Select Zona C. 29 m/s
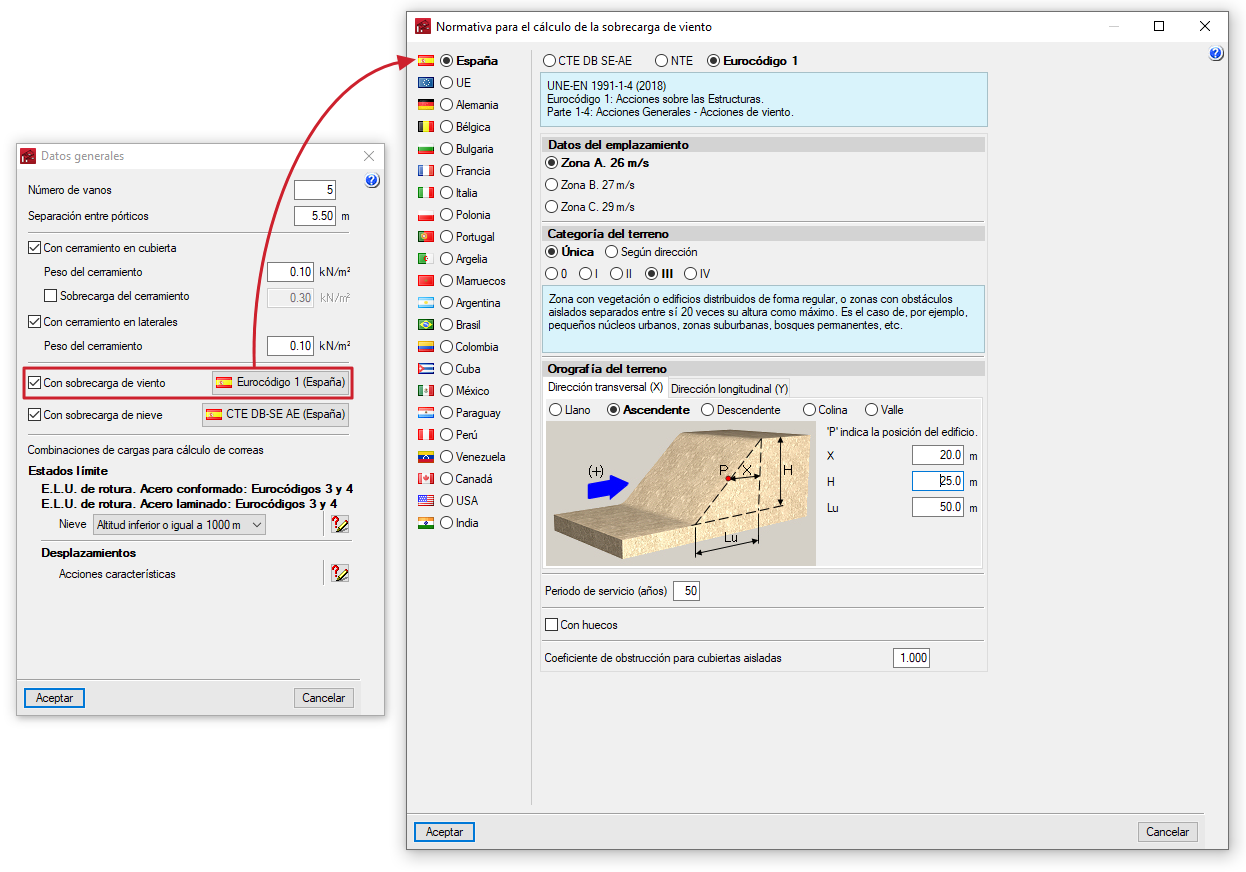This screenshot has width=1246, height=872. (x=552, y=207)
